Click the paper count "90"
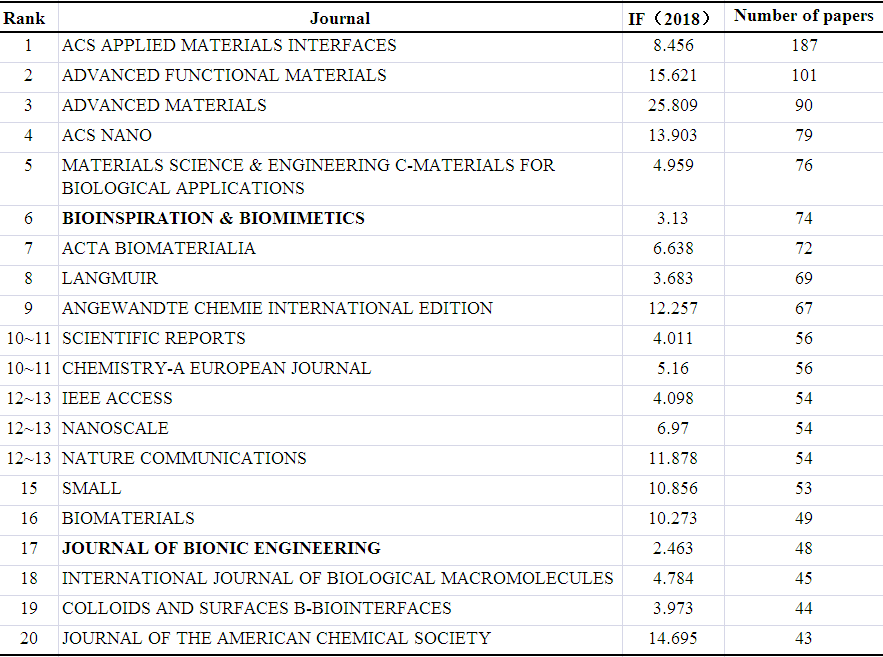The image size is (883, 657). pos(804,105)
